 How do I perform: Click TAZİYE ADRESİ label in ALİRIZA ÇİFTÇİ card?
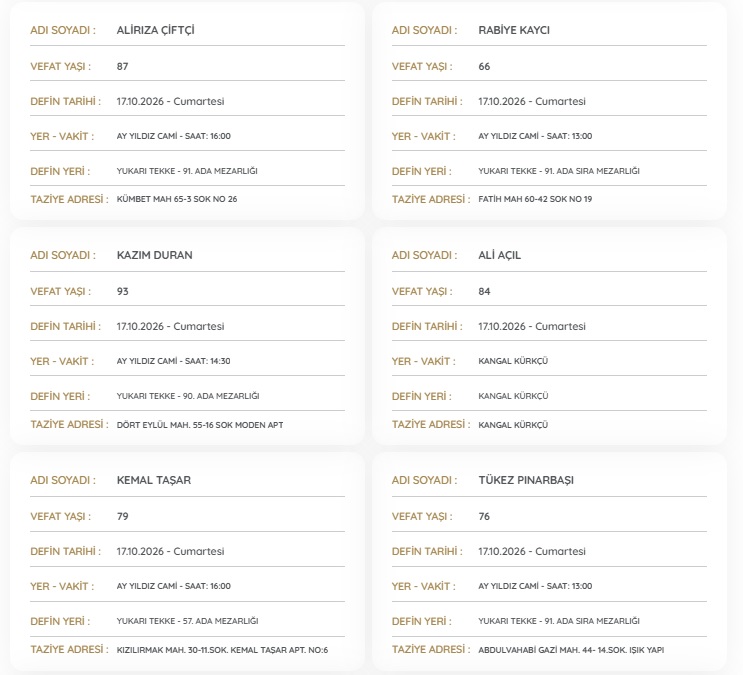click(70, 200)
